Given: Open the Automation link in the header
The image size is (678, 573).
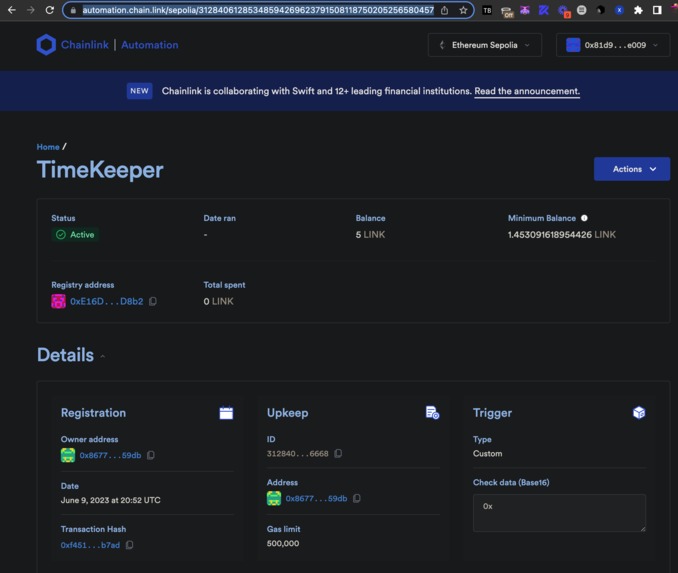Looking at the screenshot, I should 150,45.
